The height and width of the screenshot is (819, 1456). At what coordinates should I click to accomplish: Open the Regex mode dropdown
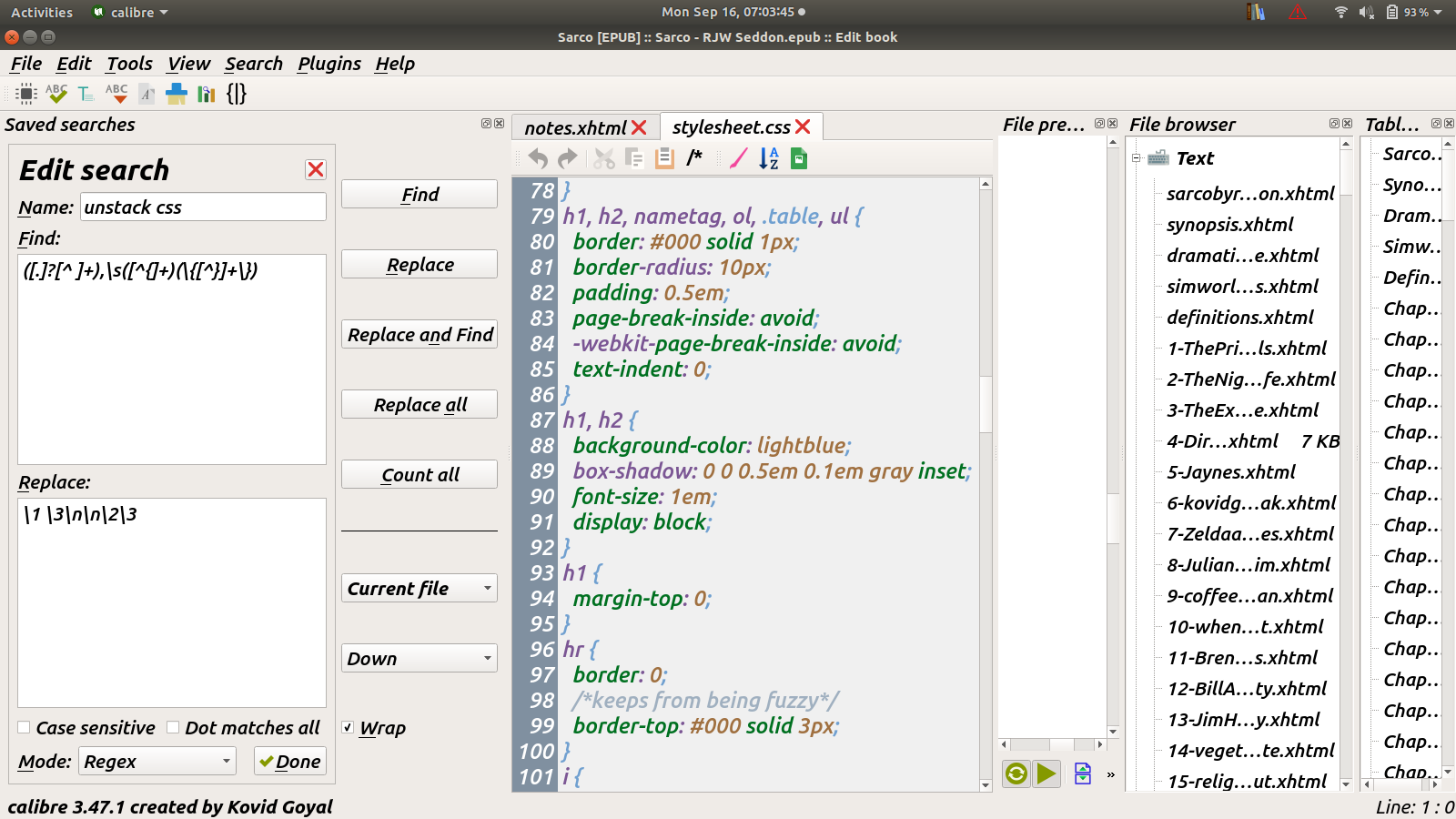click(157, 761)
